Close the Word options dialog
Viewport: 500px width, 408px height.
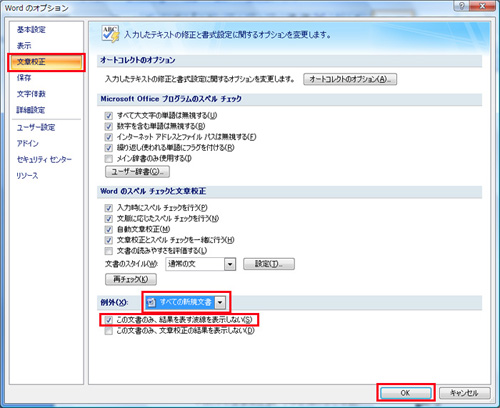pos(482,6)
